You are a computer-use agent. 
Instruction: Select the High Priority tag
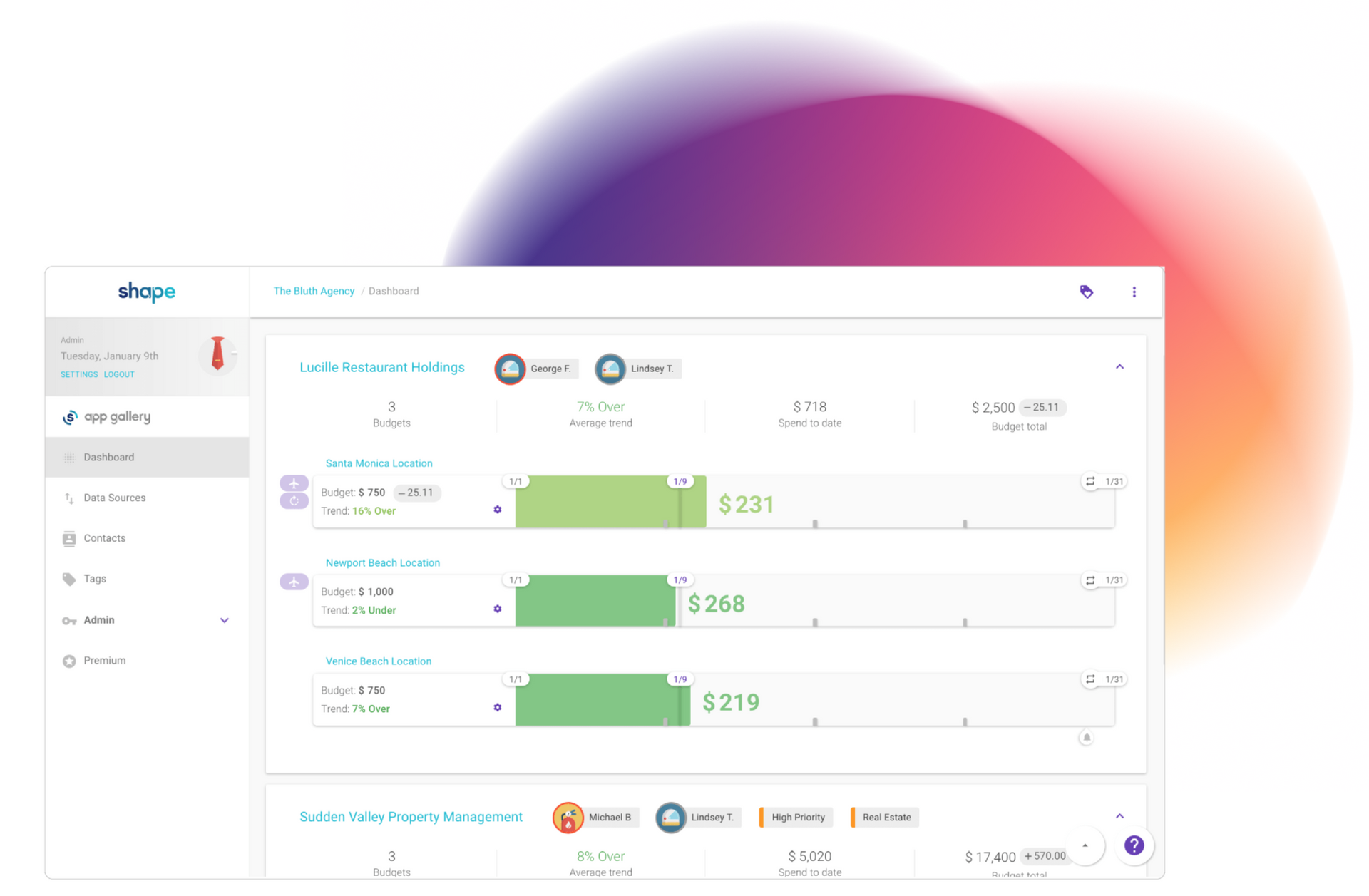(796, 818)
